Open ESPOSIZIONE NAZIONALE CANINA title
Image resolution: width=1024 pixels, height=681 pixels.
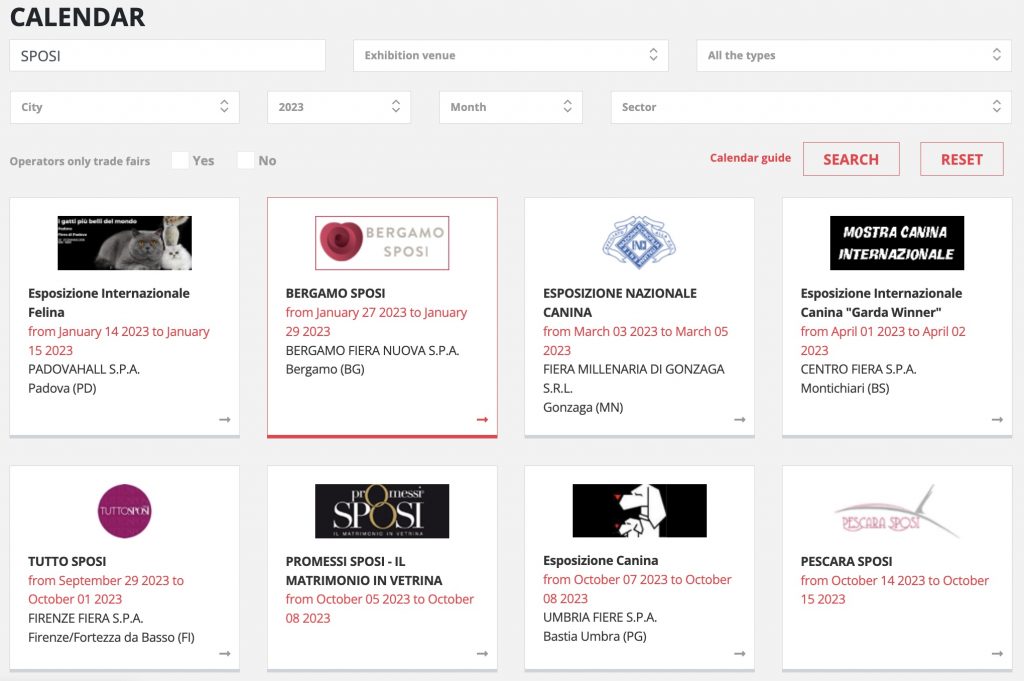point(620,303)
